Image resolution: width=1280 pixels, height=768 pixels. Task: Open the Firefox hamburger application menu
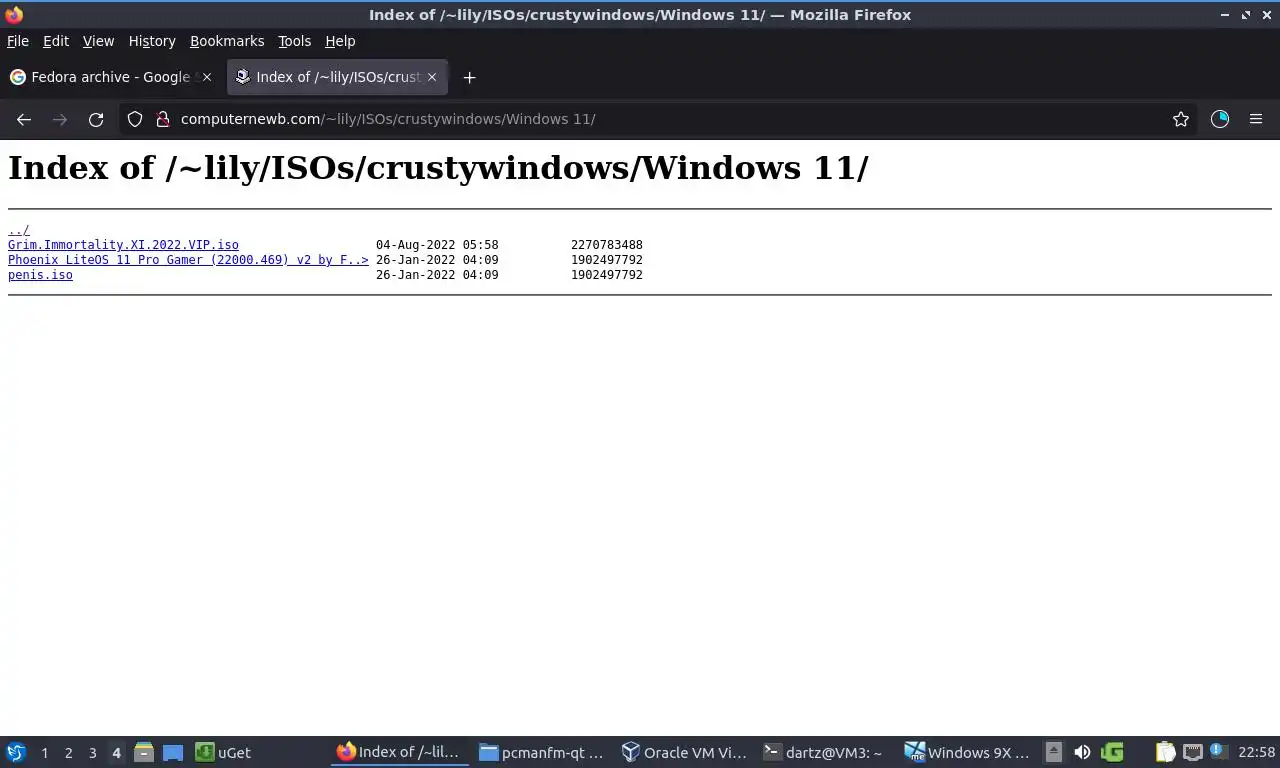pyautogui.click(x=1256, y=119)
